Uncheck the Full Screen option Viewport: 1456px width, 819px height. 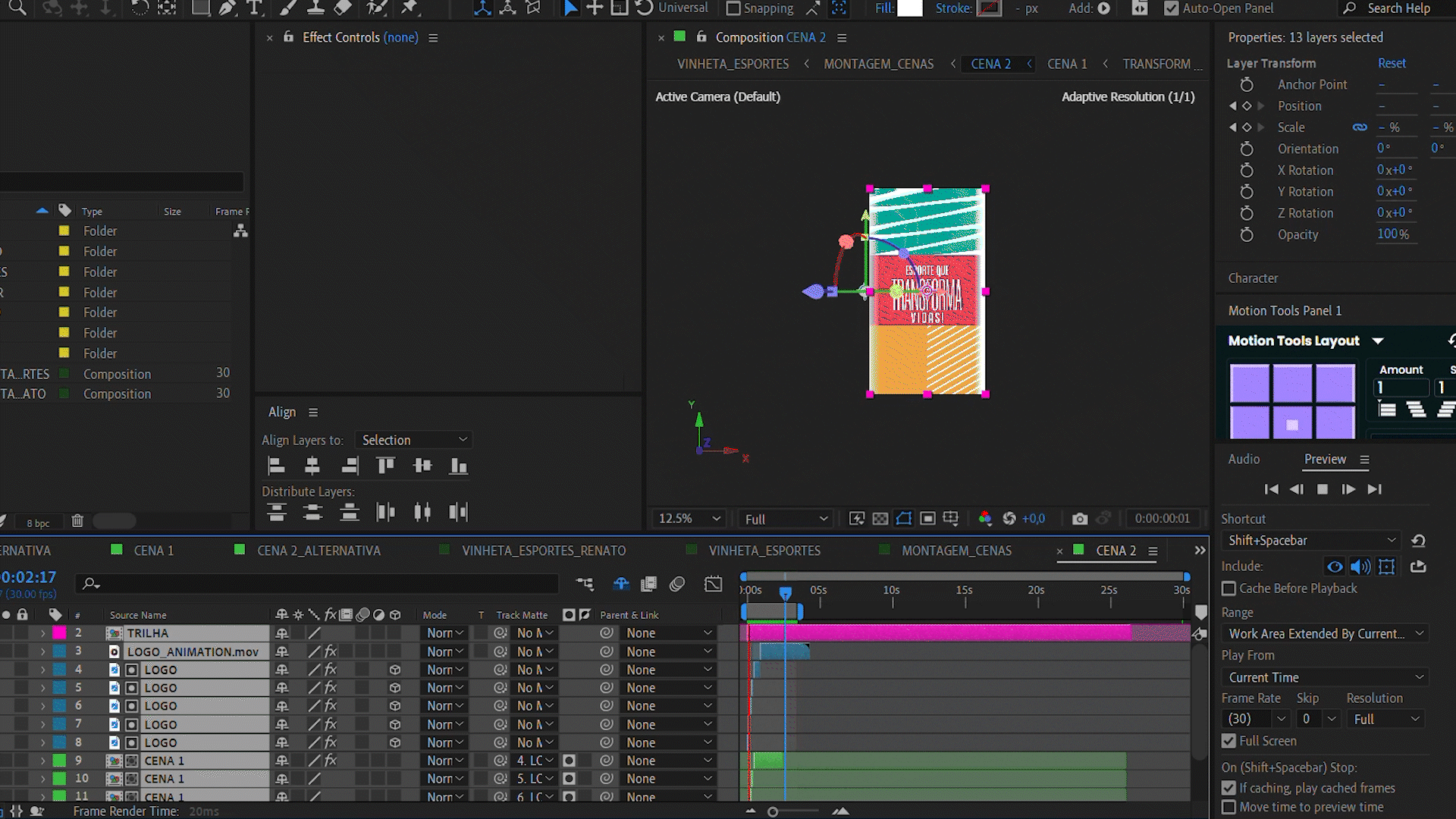tap(1229, 741)
